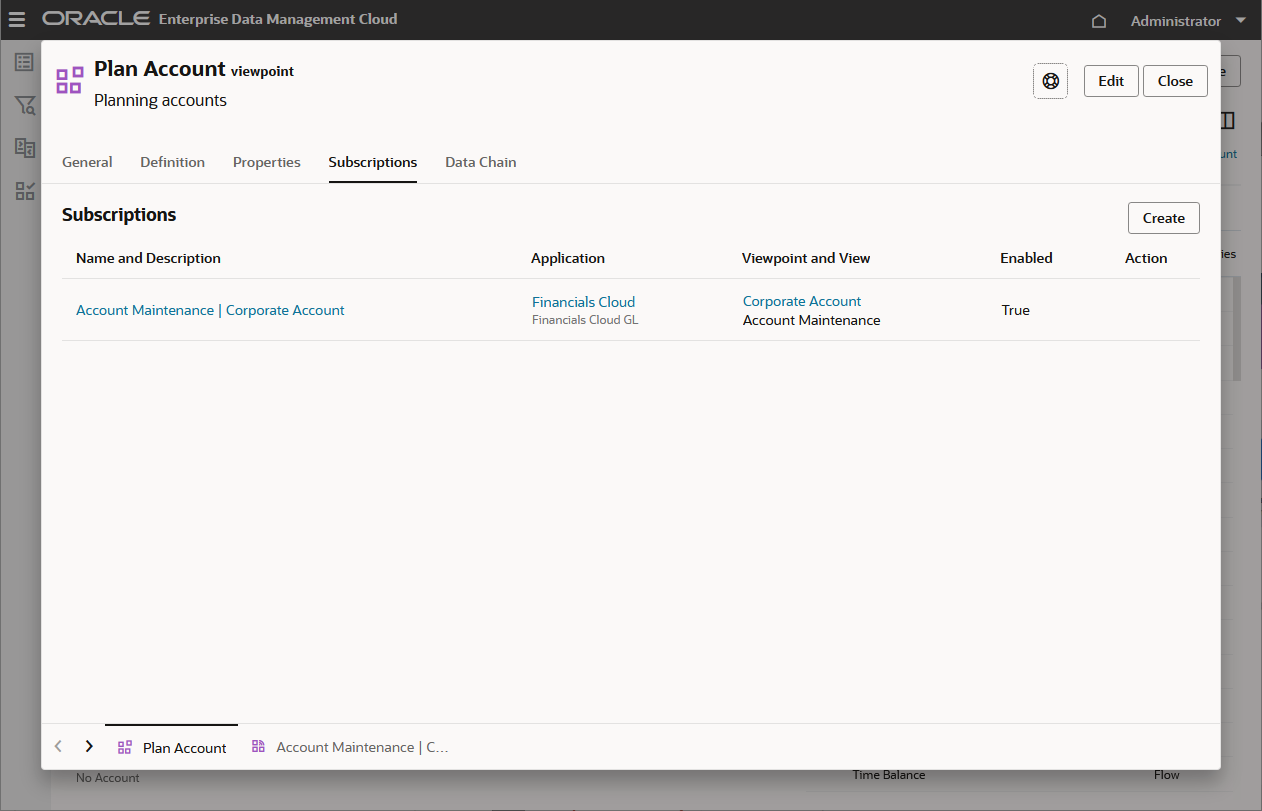Open the Corporate Account viewpoint link
This screenshot has height=811, width=1262.
point(802,301)
